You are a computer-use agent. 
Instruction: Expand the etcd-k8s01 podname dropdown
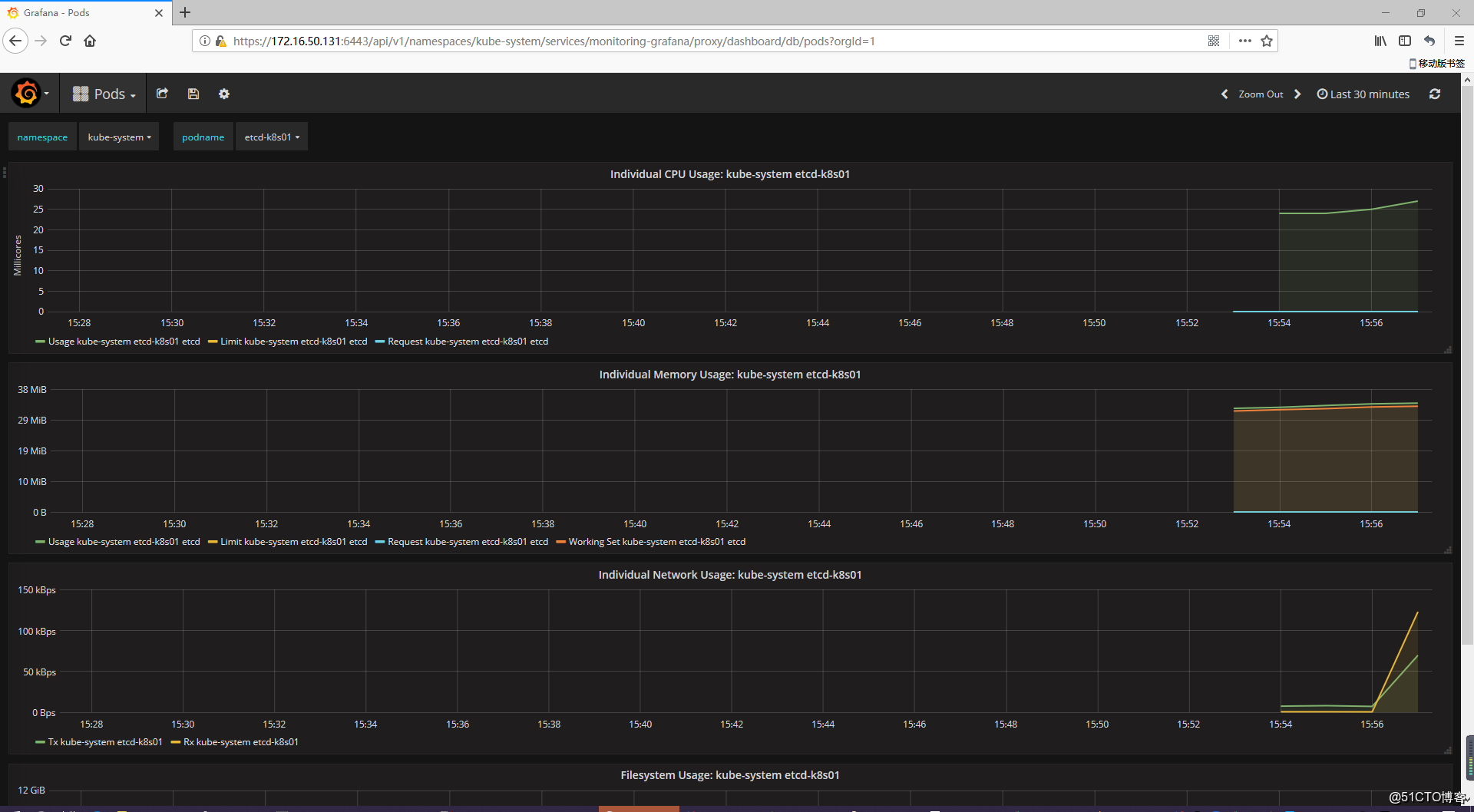(272, 137)
